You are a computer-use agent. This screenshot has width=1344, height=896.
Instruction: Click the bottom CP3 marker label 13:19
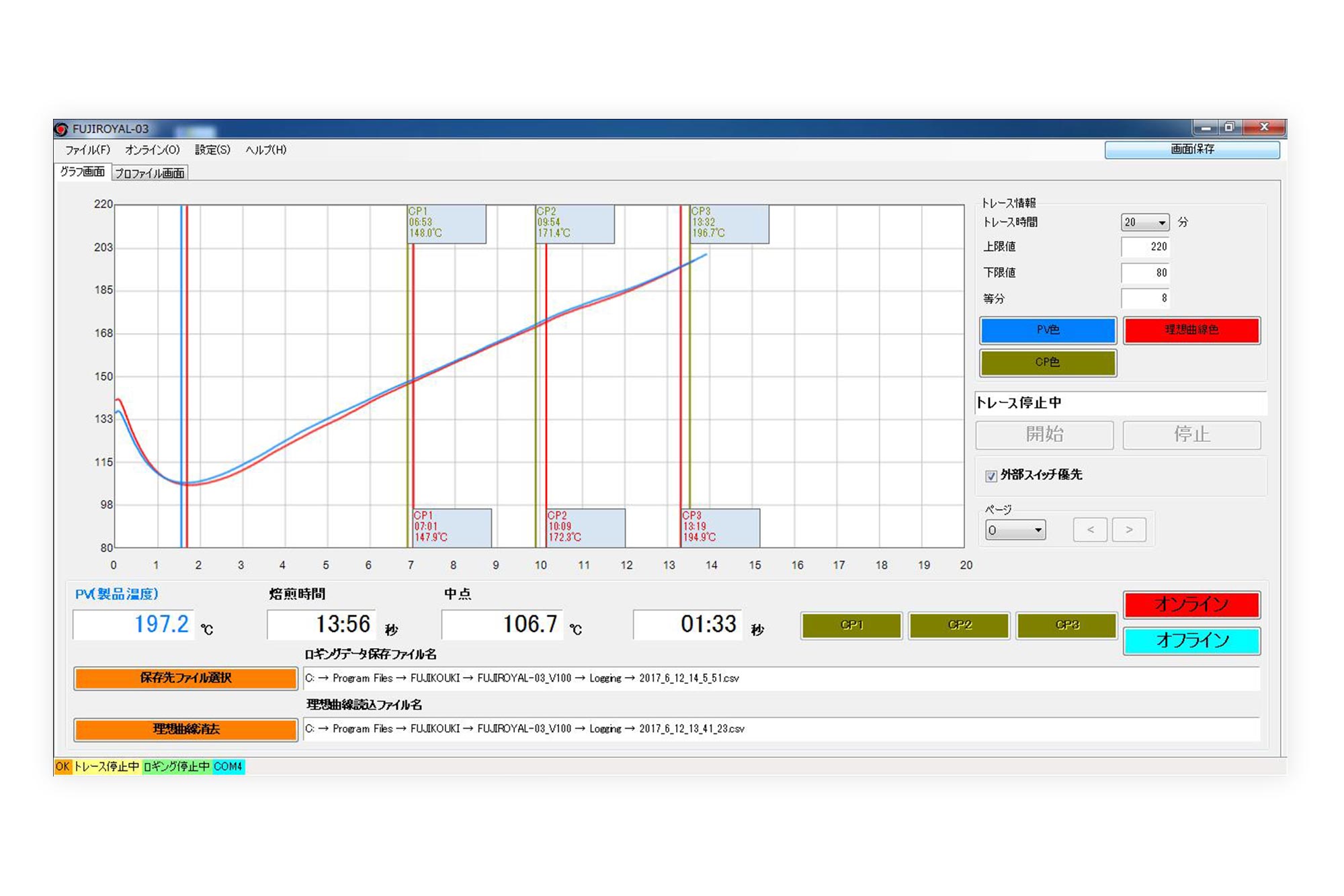click(721, 528)
